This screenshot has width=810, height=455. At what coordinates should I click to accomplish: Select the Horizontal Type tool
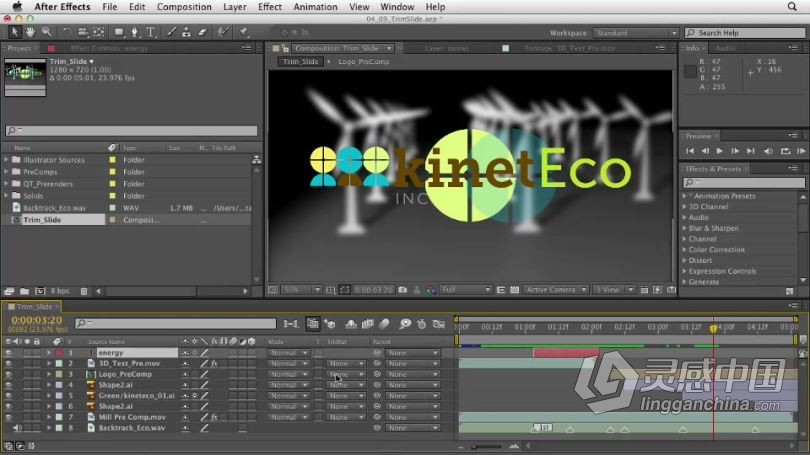click(151, 32)
